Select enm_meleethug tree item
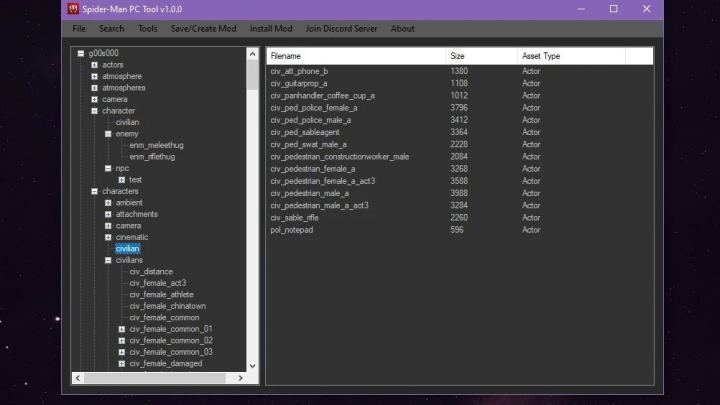This screenshot has width=720, height=405. [157, 145]
